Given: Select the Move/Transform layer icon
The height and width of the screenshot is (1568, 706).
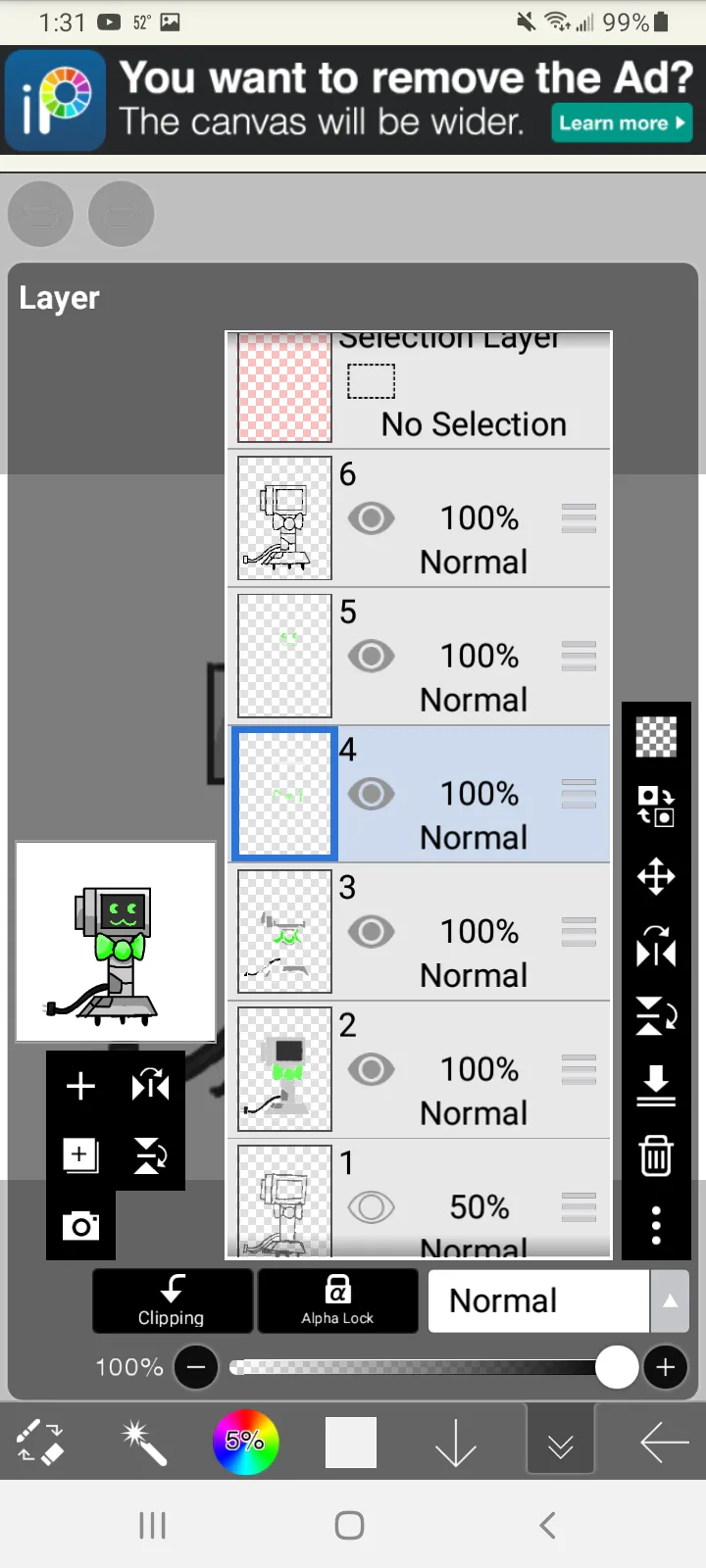Looking at the screenshot, I should click(656, 876).
